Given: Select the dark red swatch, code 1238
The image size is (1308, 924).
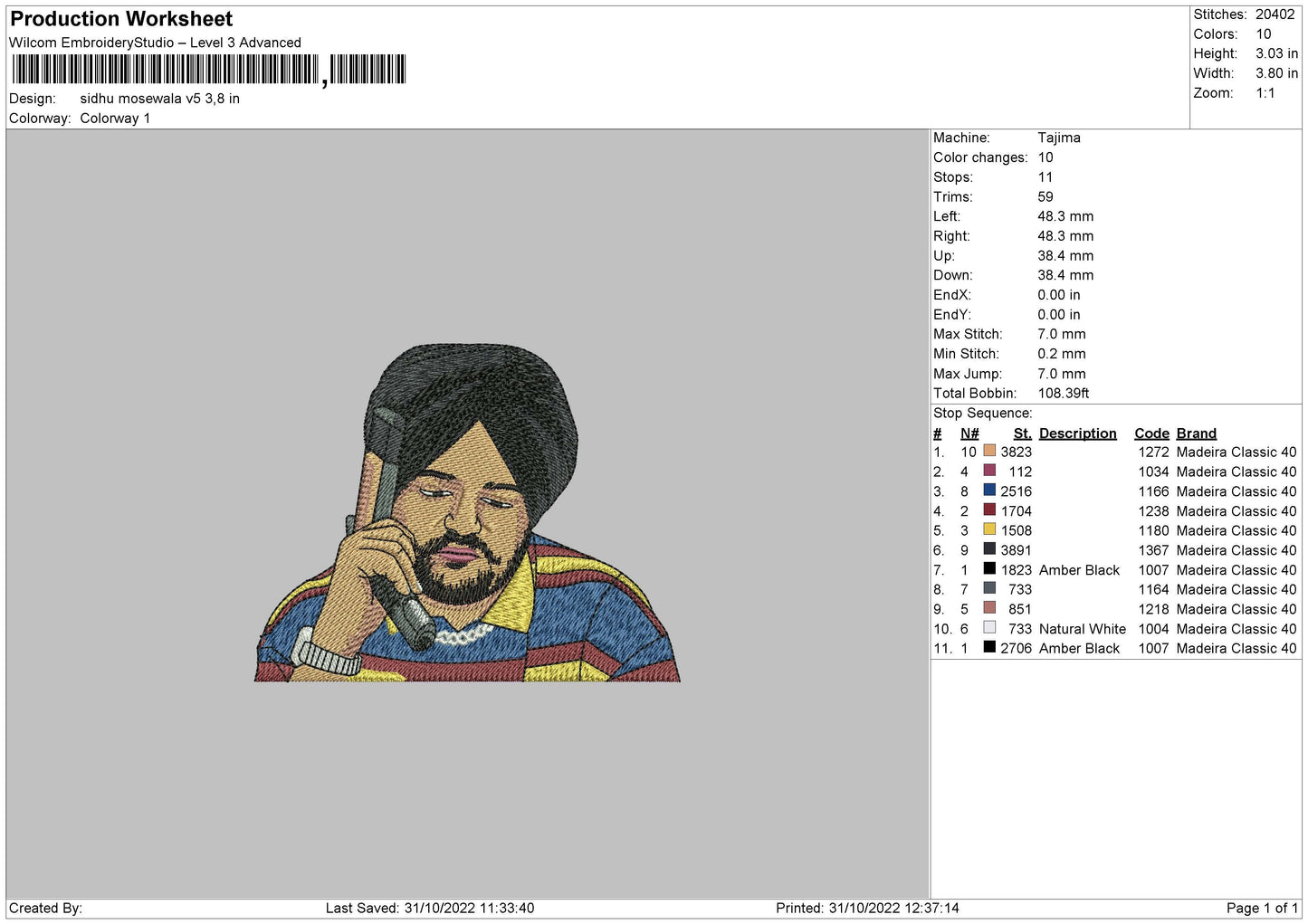Looking at the screenshot, I should point(989,510).
